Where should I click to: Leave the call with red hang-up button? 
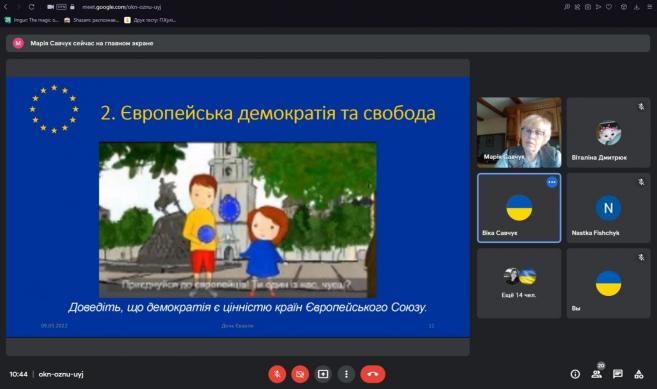[x=372, y=374]
